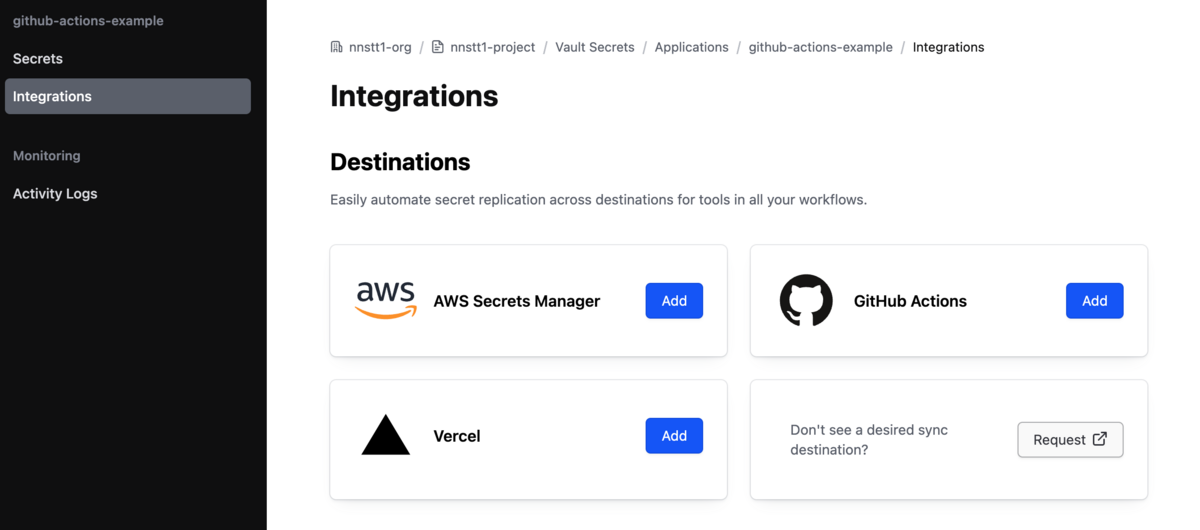Image resolution: width=1200 pixels, height=530 pixels.
Task: Click the github-actions-example sidebar title
Action: (88, 21)
